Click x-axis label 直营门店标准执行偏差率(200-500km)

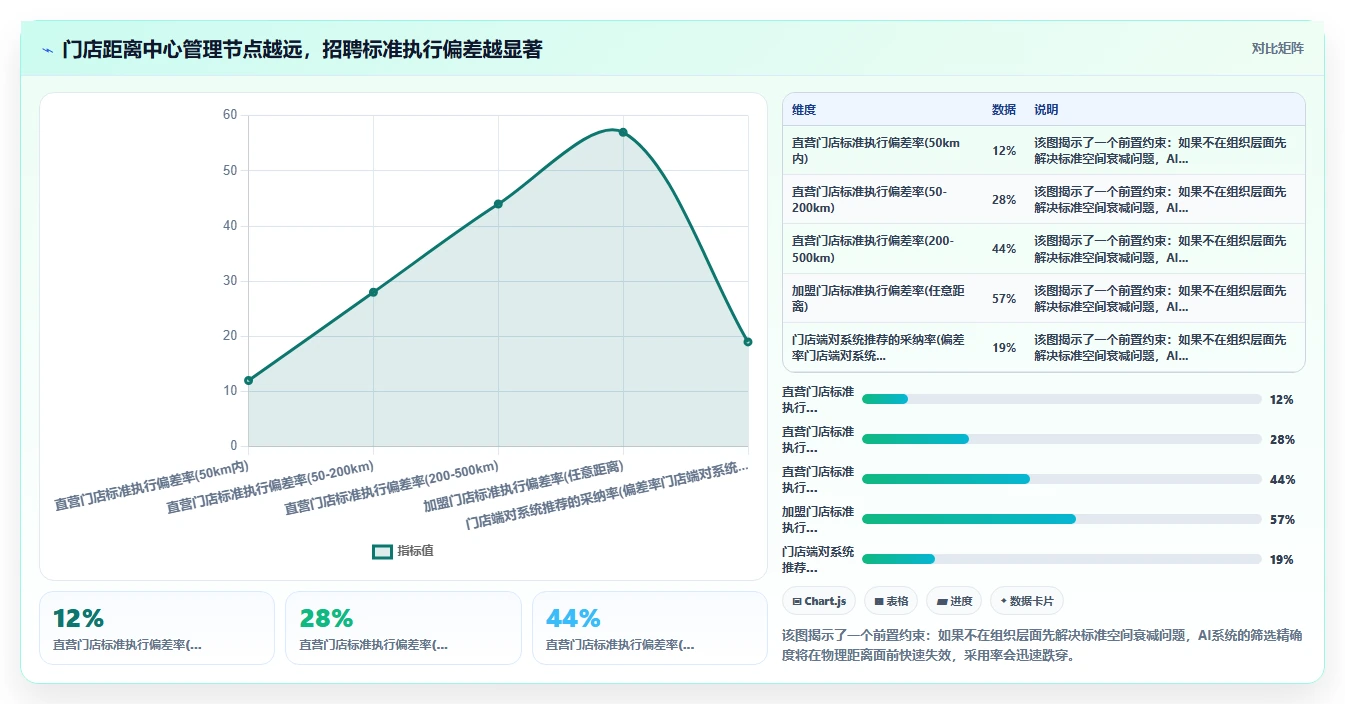tap(391, 488)
